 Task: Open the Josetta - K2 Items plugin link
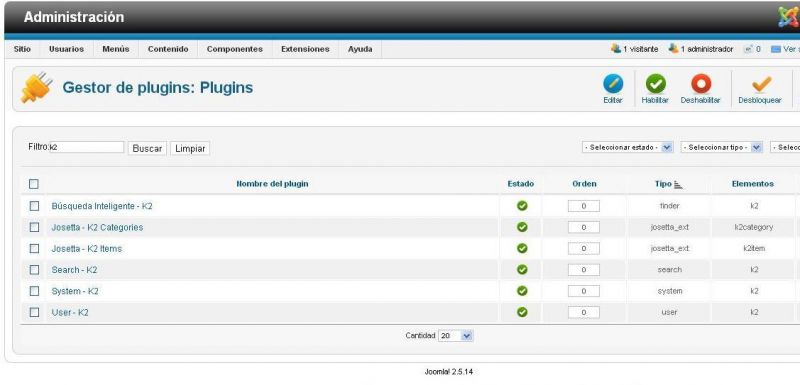[x=87, y=249]
